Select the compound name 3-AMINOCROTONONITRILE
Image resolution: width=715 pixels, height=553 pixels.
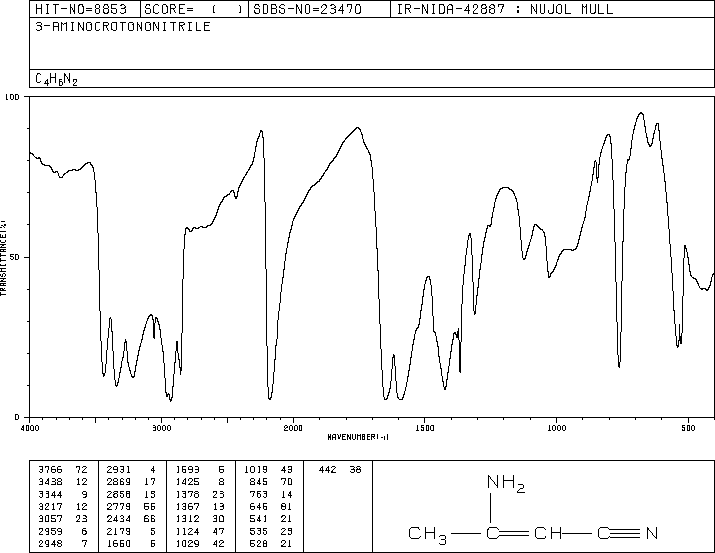pyautogui.click(x=123, y=27)
